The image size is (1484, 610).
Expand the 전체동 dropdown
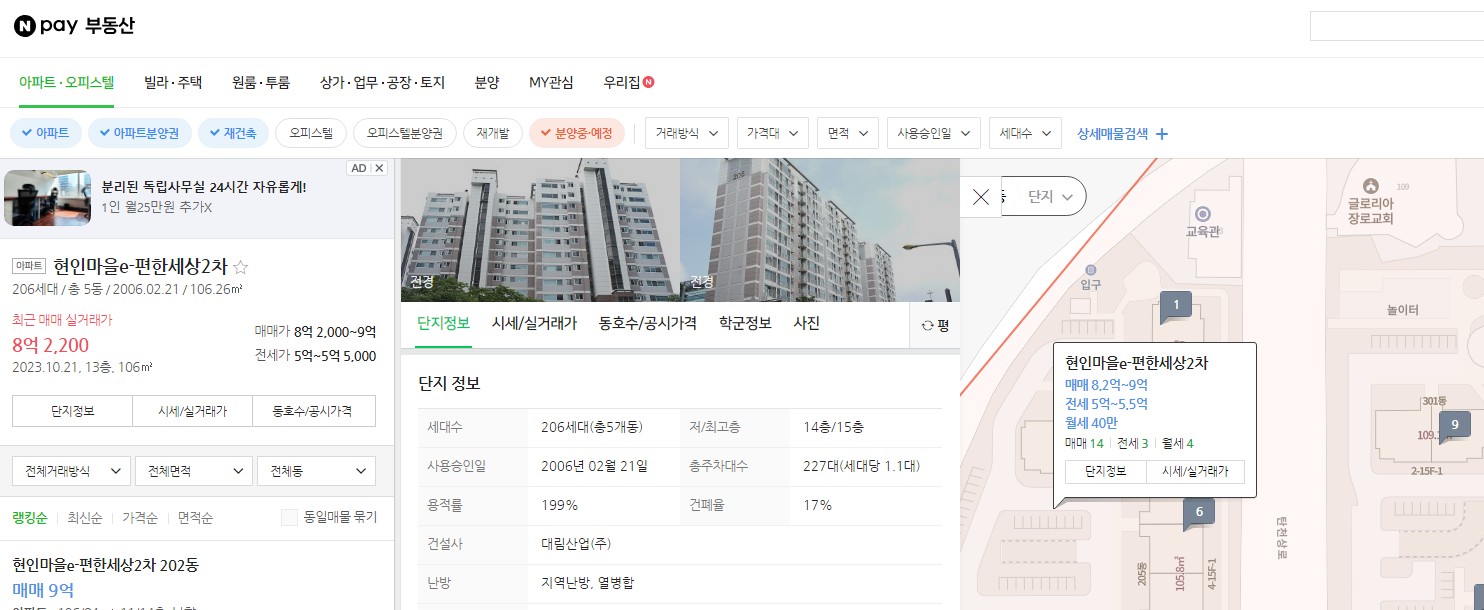[x=316, y=470]
